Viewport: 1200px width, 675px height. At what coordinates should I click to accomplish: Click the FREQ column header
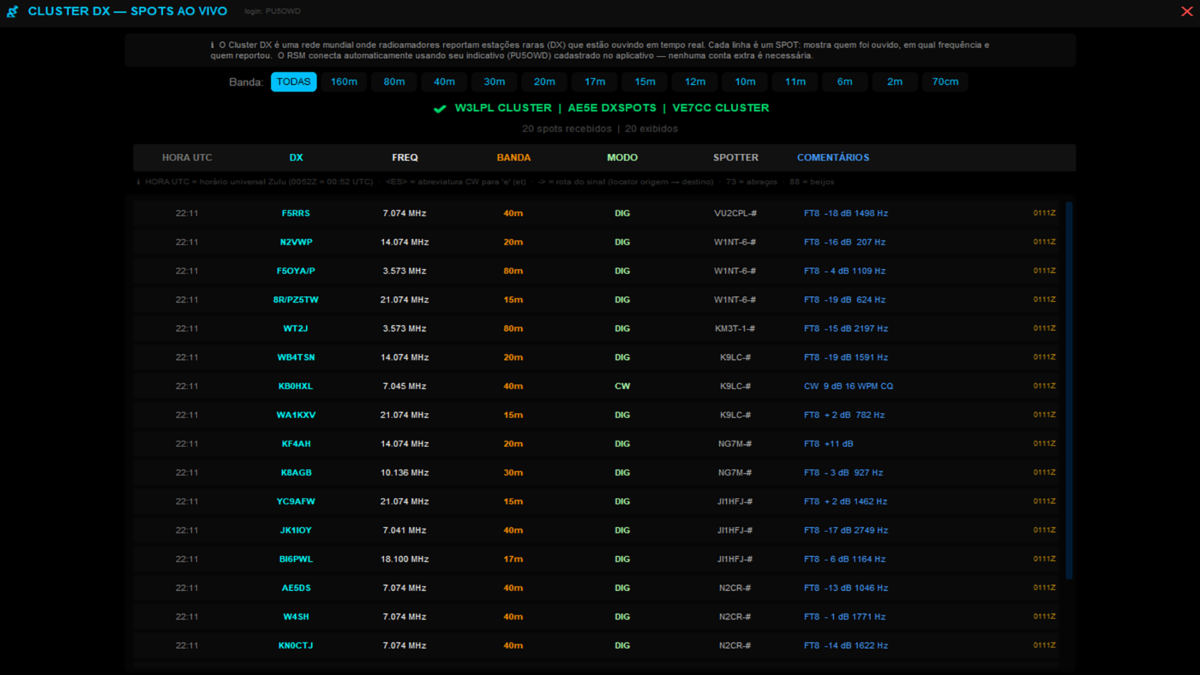pos(405,158)
